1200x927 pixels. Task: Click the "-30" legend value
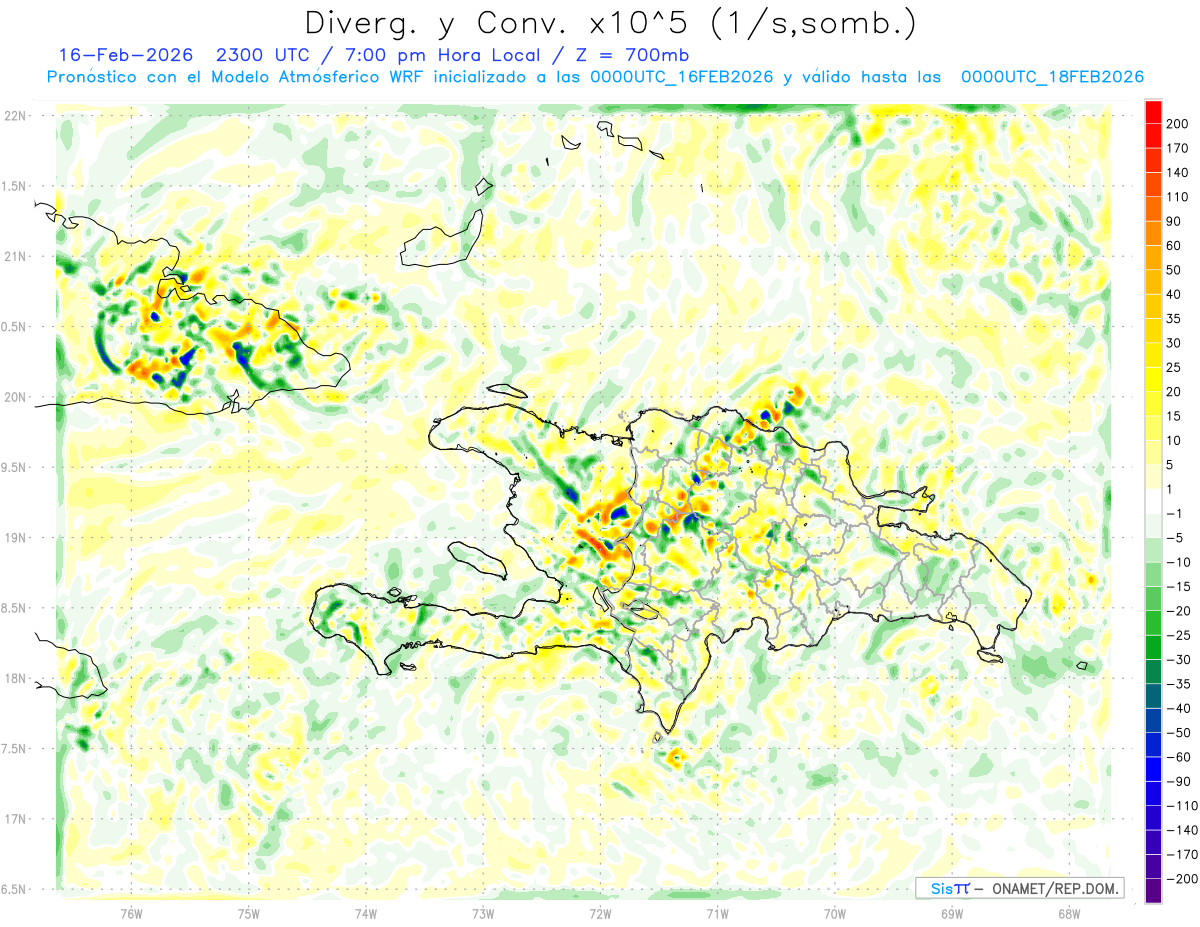[x=1178, y=660]
